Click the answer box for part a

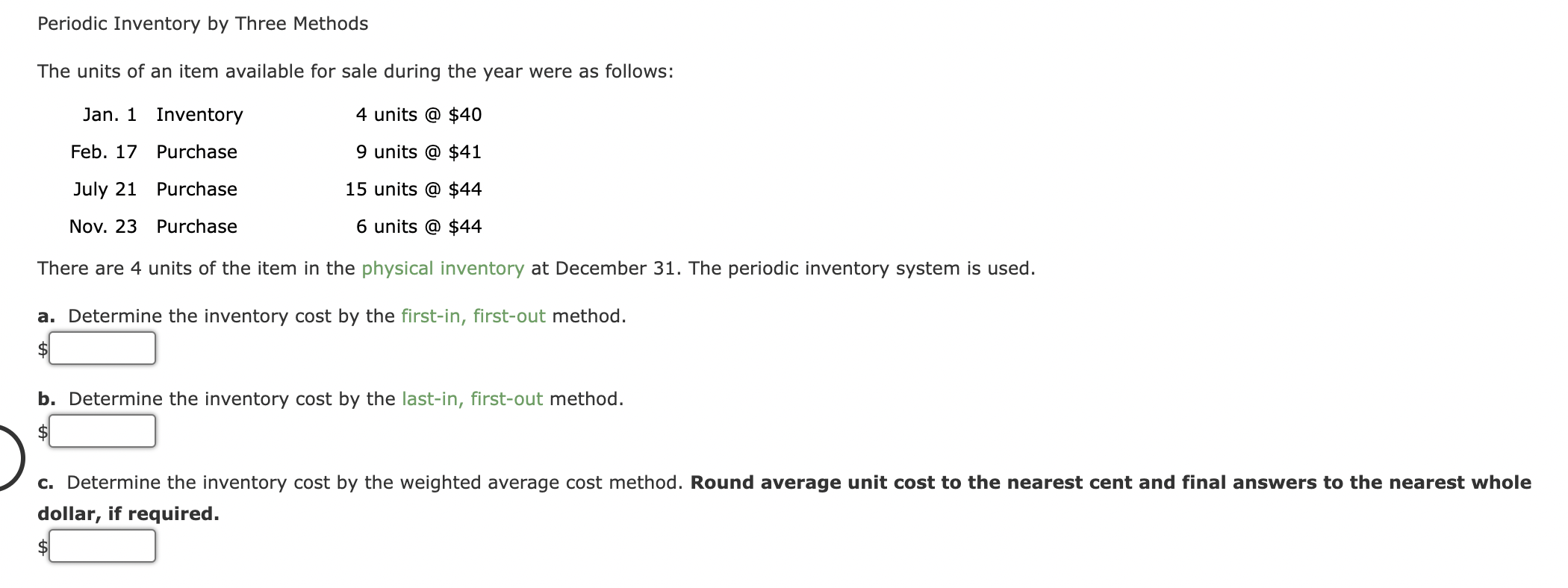(x=102, y=347)
